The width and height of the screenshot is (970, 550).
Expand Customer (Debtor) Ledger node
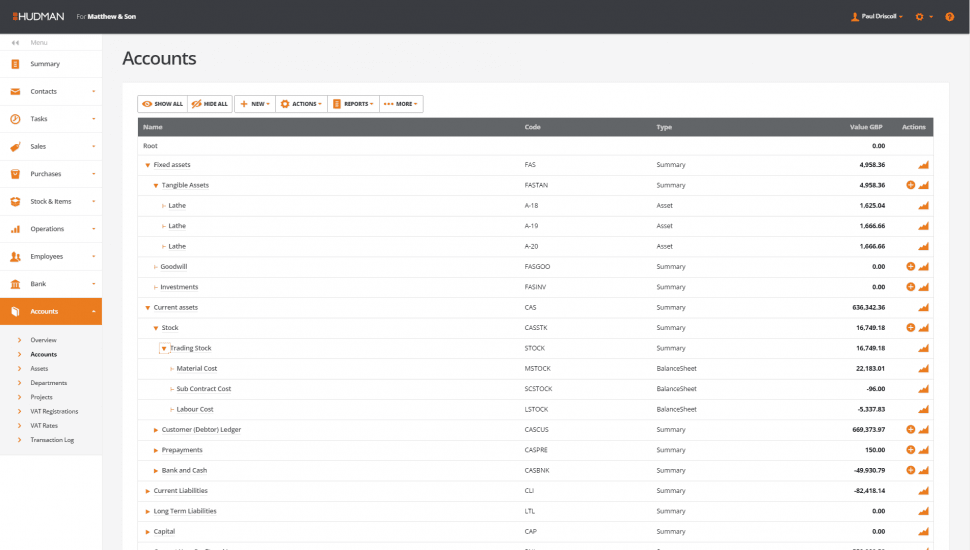click(x=156, y=430)
